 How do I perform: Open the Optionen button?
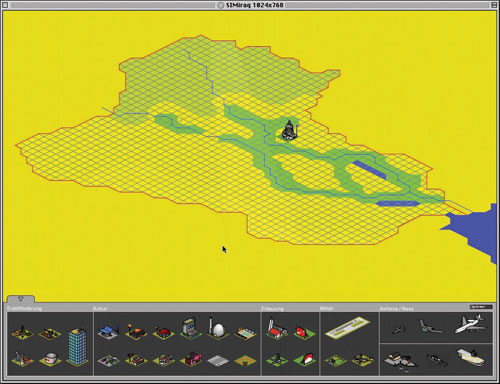(x=480, y=307)
